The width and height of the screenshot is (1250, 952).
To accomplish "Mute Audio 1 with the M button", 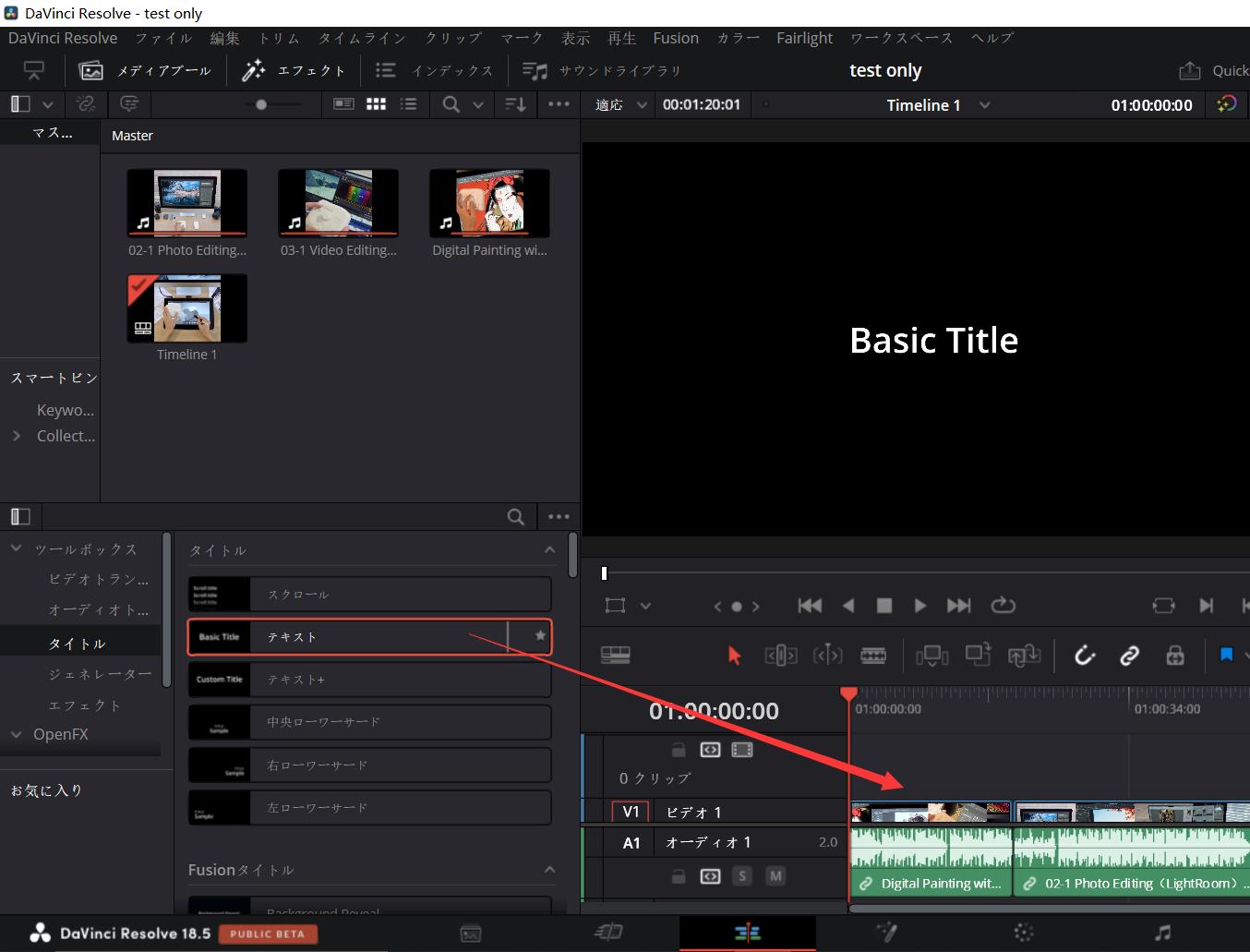I will 775,875.
